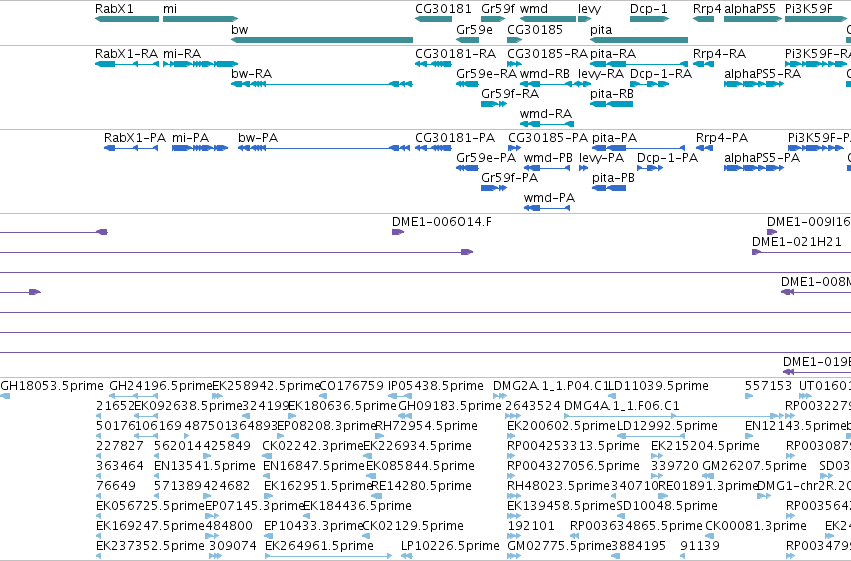Screen dimensions: 851x561
Task: Click the pita gene label
Action: [x=601, y=29]
